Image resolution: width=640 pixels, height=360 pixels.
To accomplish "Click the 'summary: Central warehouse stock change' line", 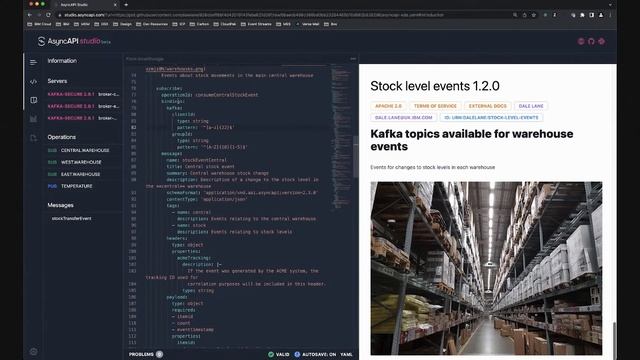I will [217, 173].
